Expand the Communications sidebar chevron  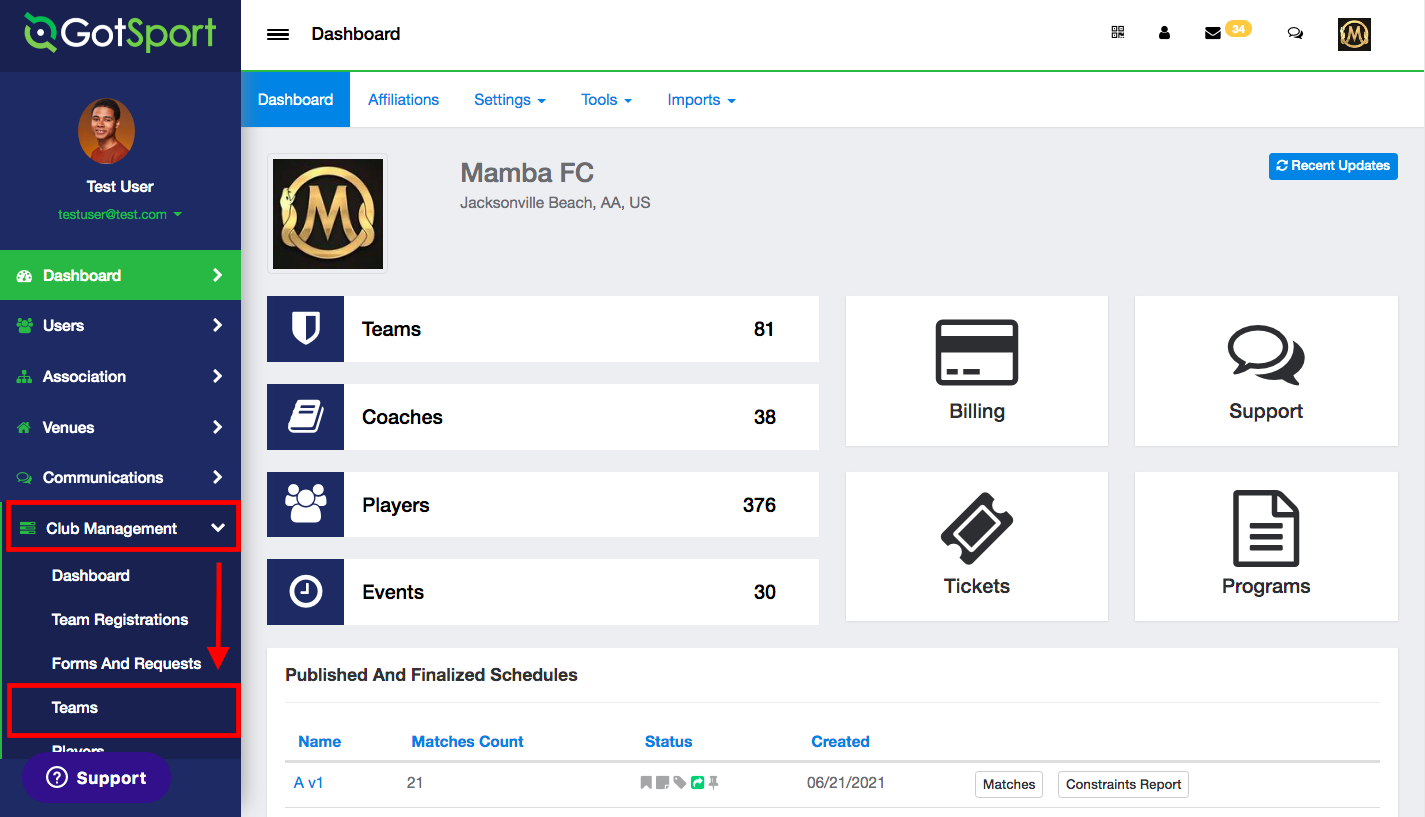click(217, 477)
